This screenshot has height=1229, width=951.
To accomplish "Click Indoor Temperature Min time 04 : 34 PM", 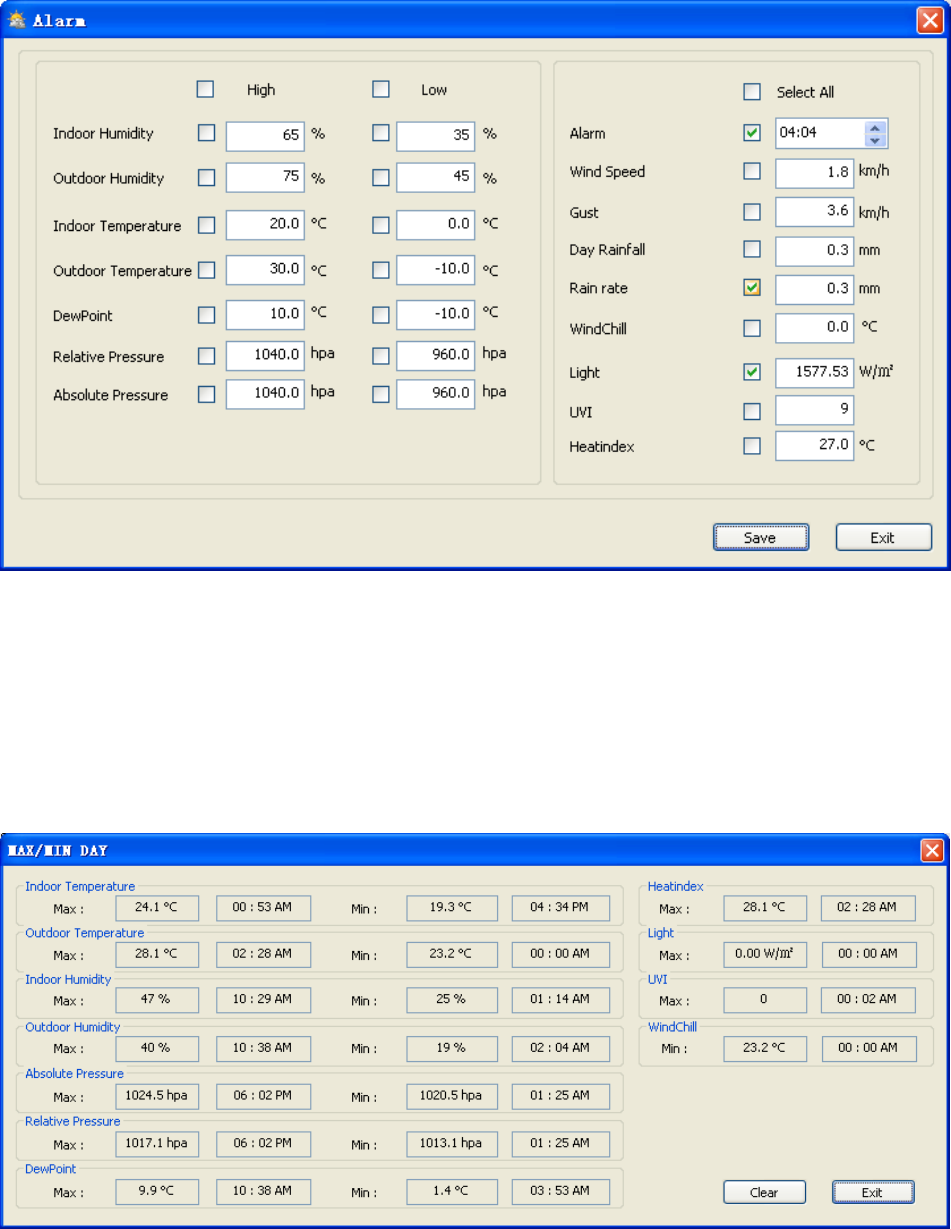I will [x=561, y=908].
